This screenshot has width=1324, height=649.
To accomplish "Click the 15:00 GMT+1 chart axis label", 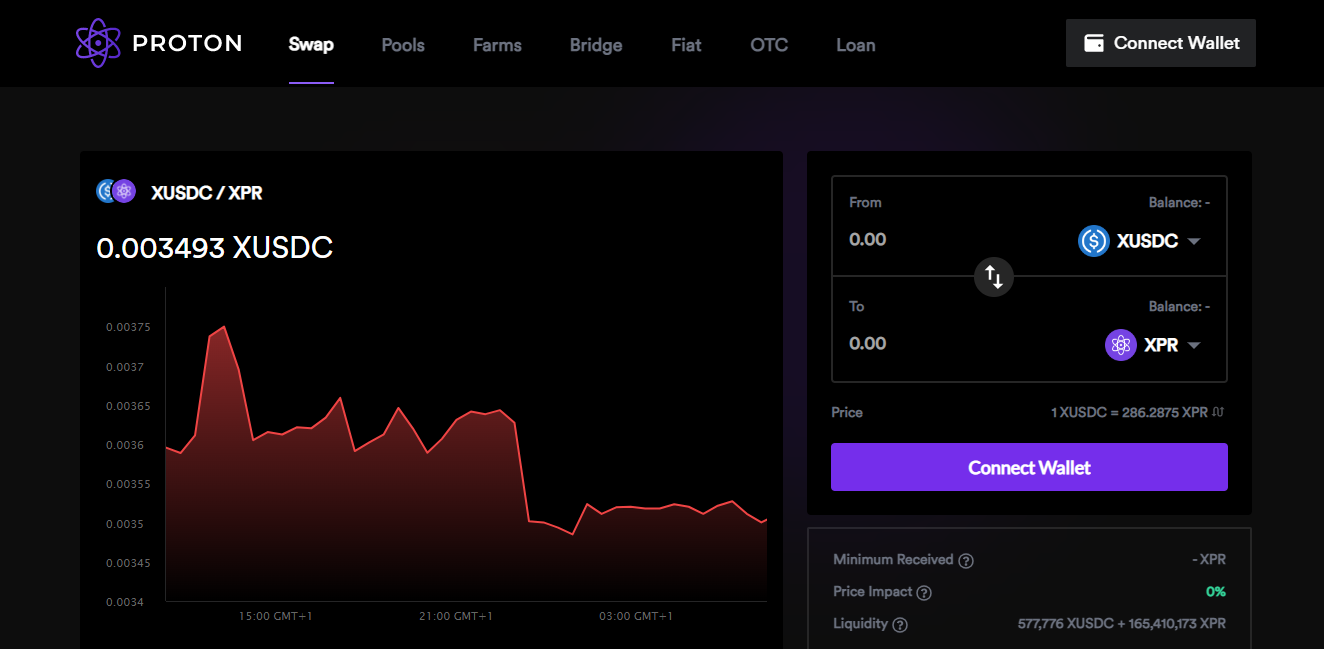I will [275, 616].
